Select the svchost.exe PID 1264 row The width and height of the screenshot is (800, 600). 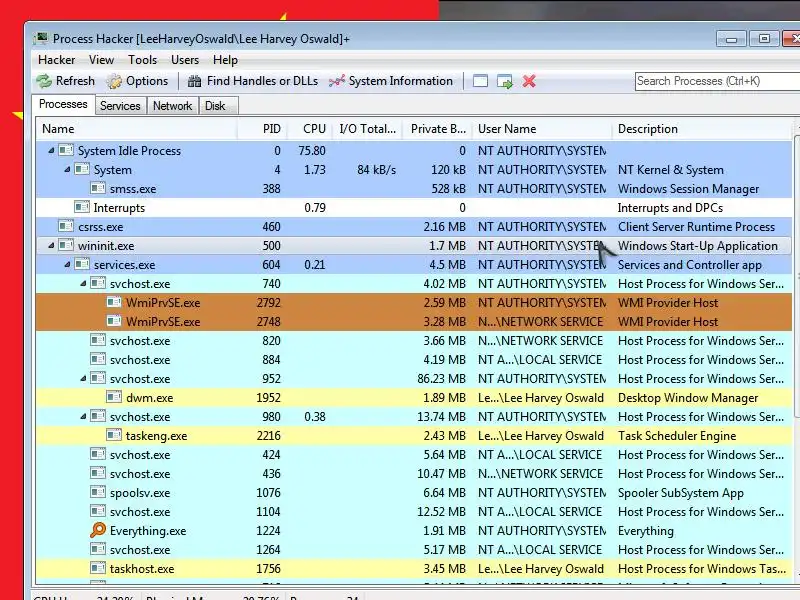click(x=414, y=549)
